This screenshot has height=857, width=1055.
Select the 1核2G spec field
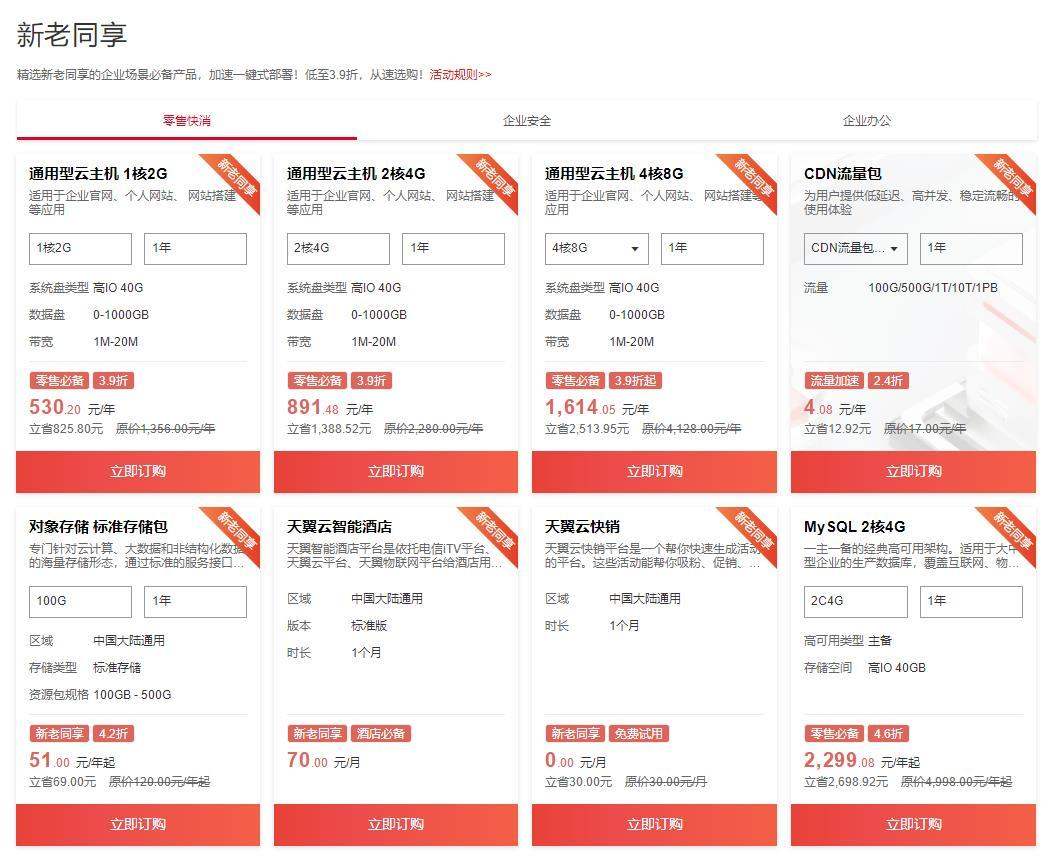pos(80,248)
